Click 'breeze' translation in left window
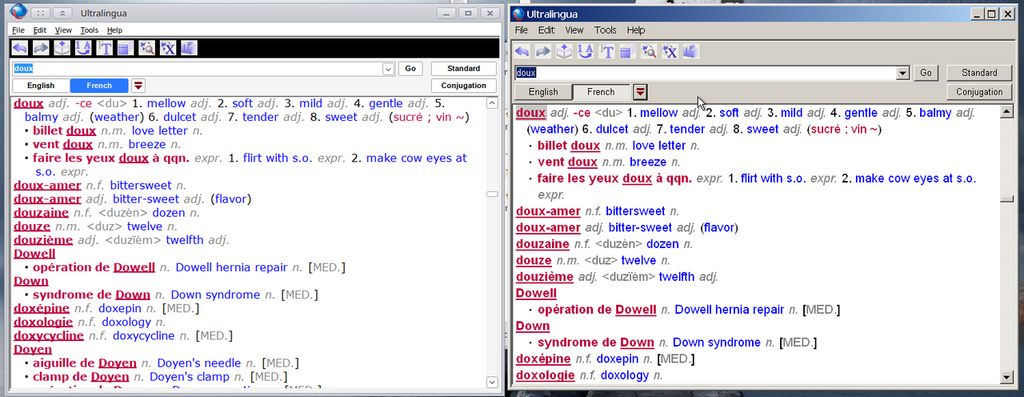Viewport: 1024px width, 397px height. [x=147, y=144]
